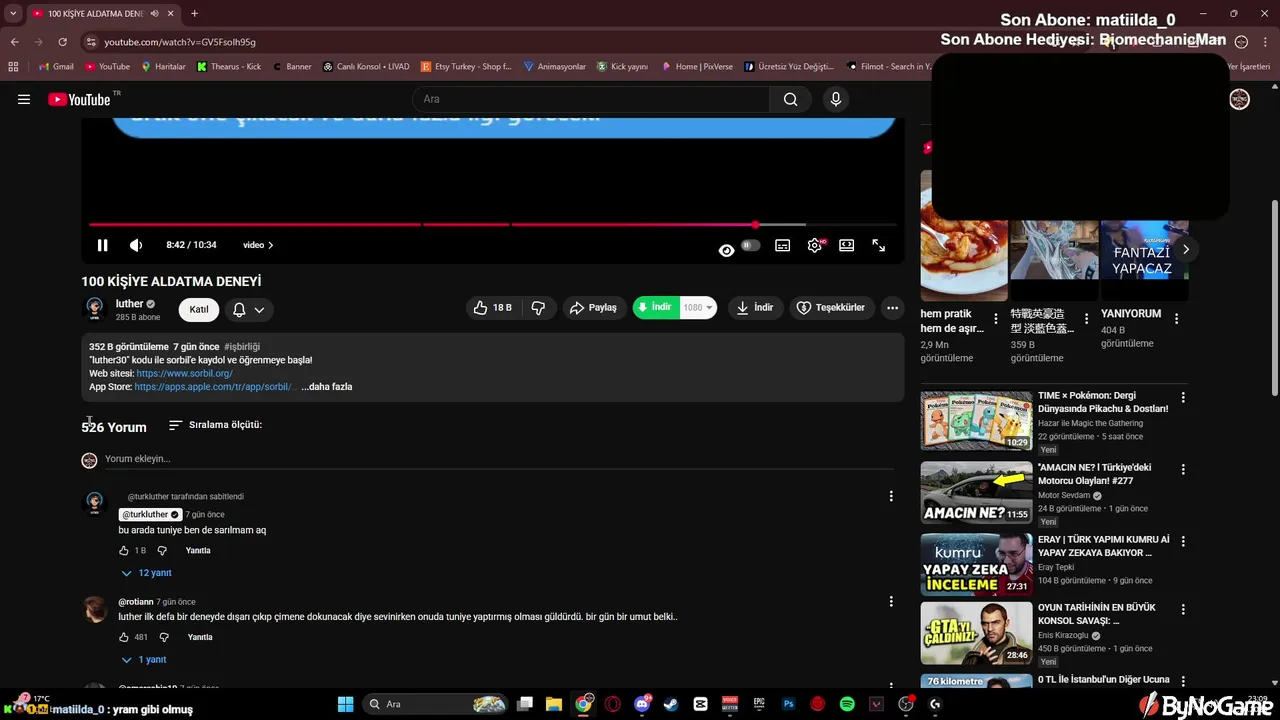Open the AMACIN NE? video thumbnail
Viewport: 1280px width, 720px height.
(976, 492)
